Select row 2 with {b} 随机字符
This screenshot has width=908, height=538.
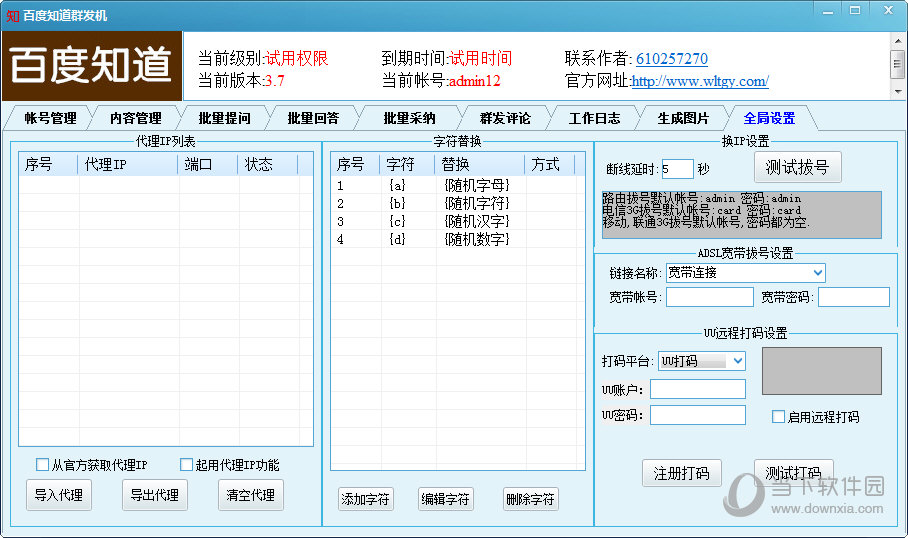click(457, 203)
